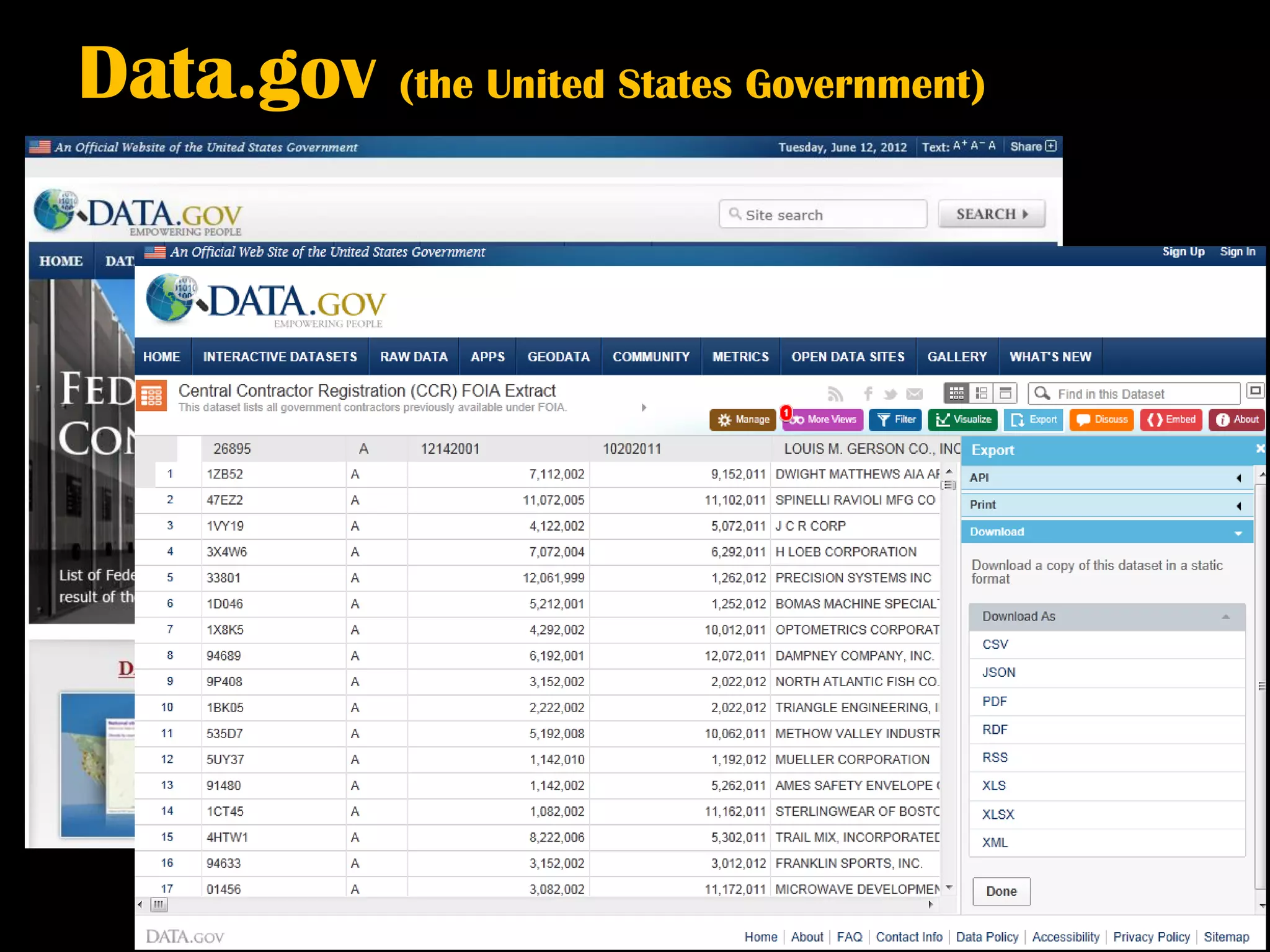Image resolution: width=1270 pixels, height=952 pixels.
Task: Click Sign Up link
Action: point(1183,252)
